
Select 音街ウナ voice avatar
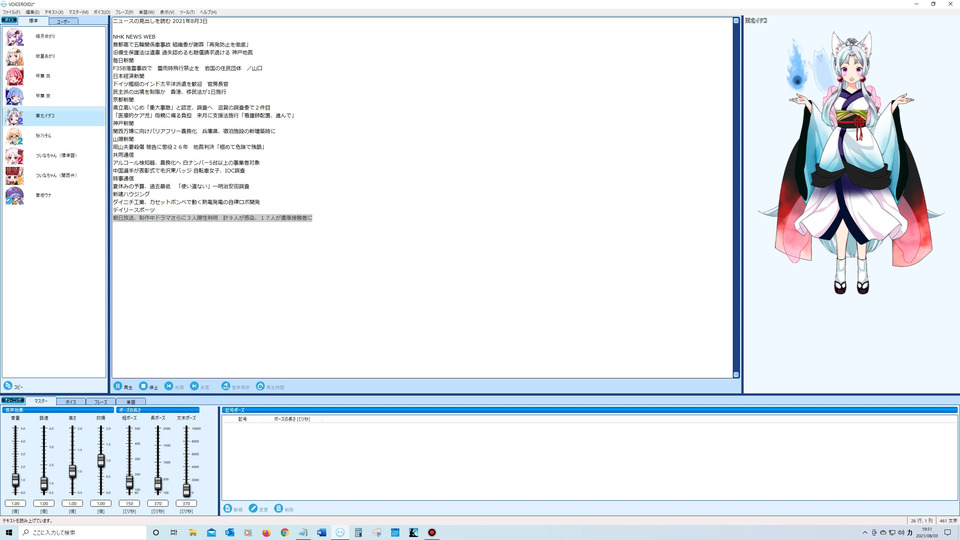pos(14,195)
